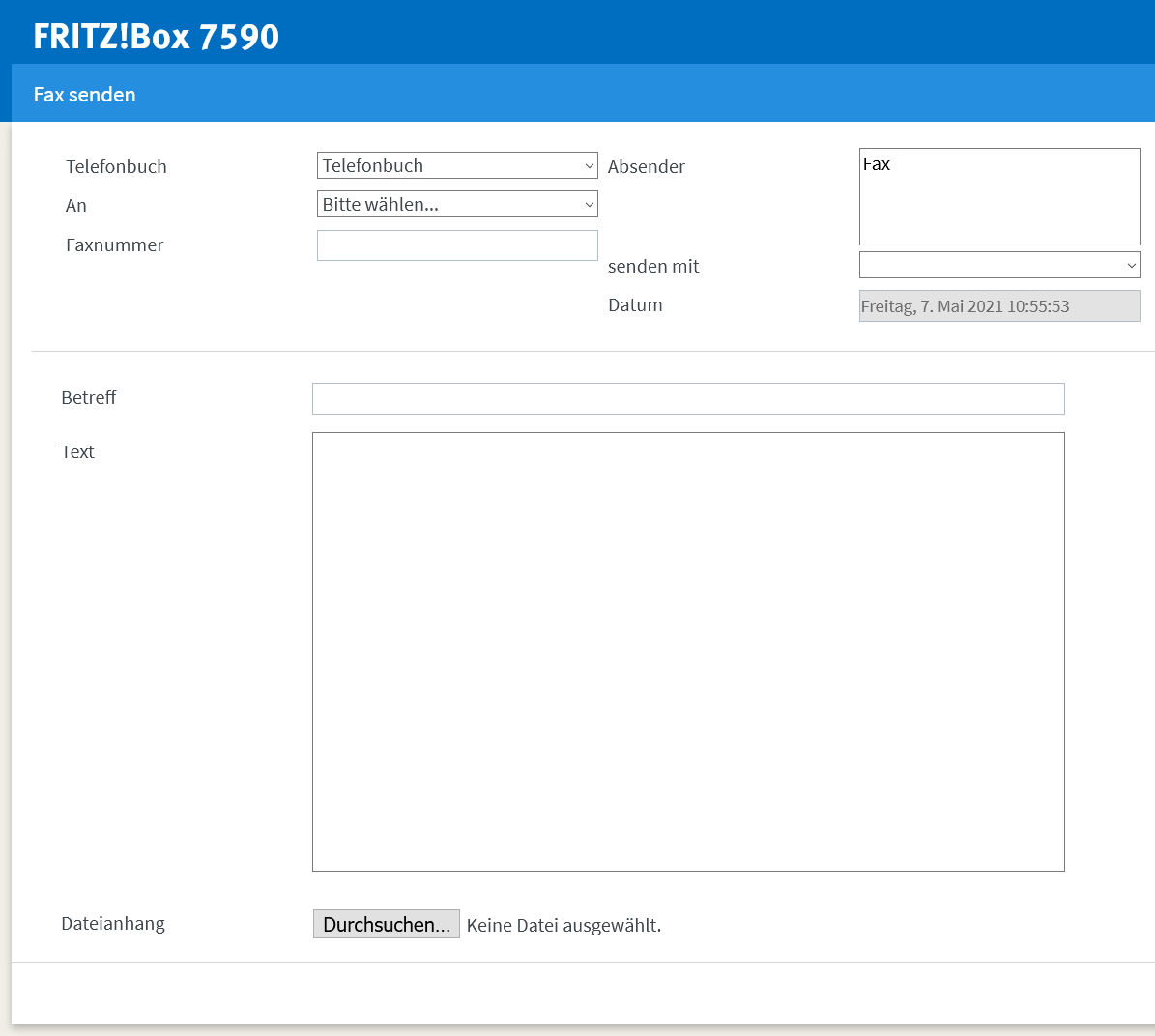Image resolution: width=1155 pixels, height=1036 pixels.
Task: Open the 'Bitte wählen...' recipient dropdown
Action: tap(457, 204)
